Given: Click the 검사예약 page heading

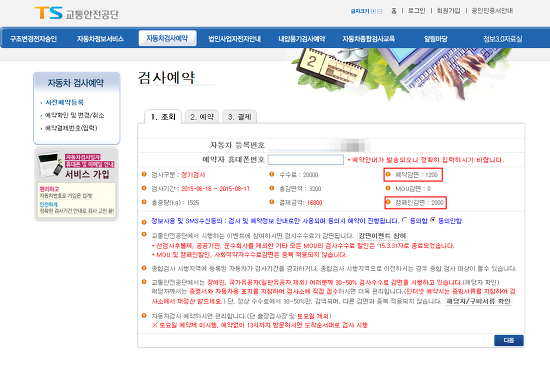Looking at the screenshot, I should pos(166,78).
